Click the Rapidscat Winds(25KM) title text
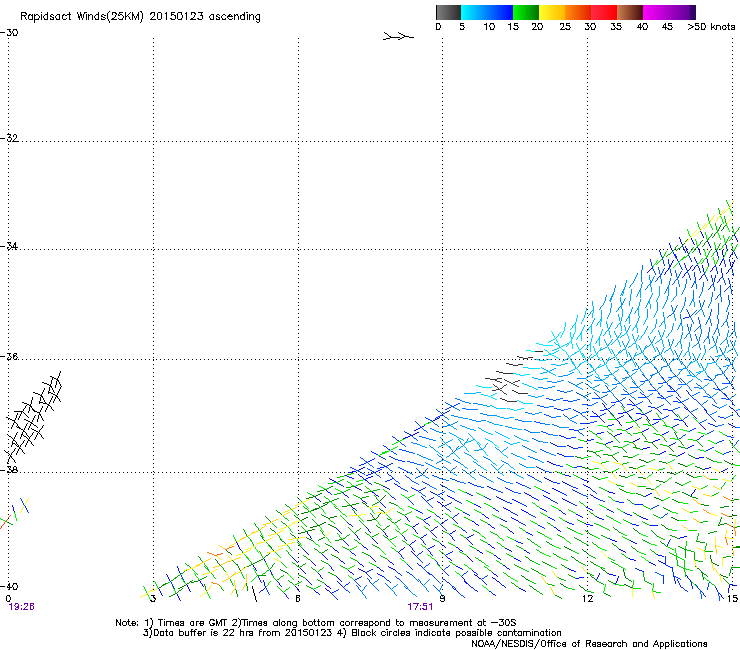Image resolution: width=740 pixels, height=650 pixels. (x=140, y=17)
